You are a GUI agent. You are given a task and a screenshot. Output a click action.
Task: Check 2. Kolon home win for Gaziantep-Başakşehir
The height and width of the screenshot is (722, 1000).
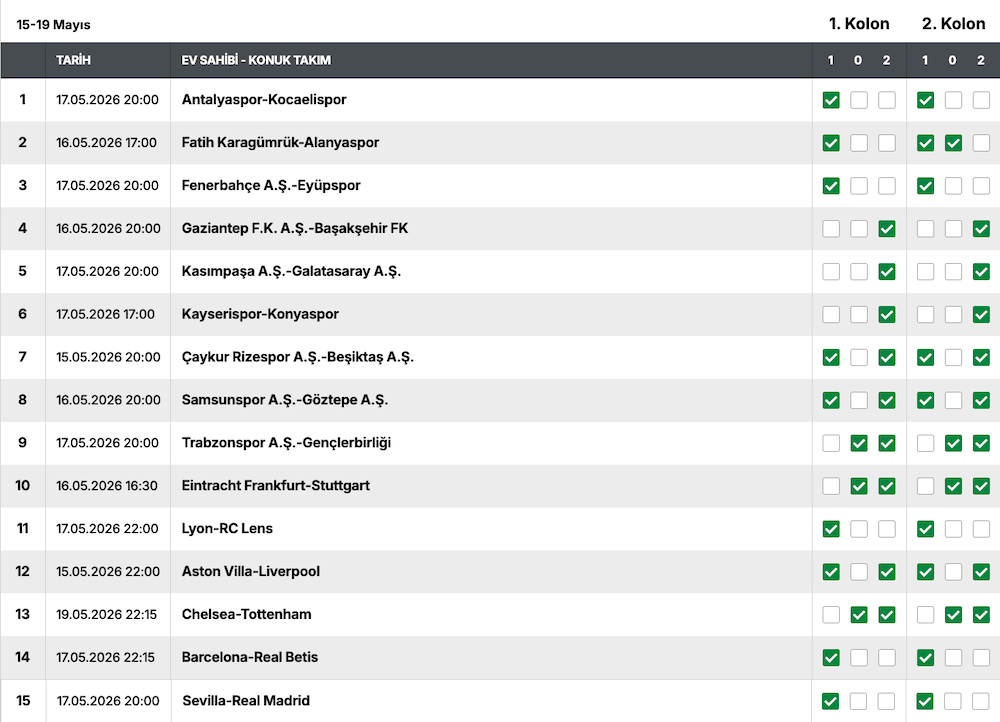(925, 228)
